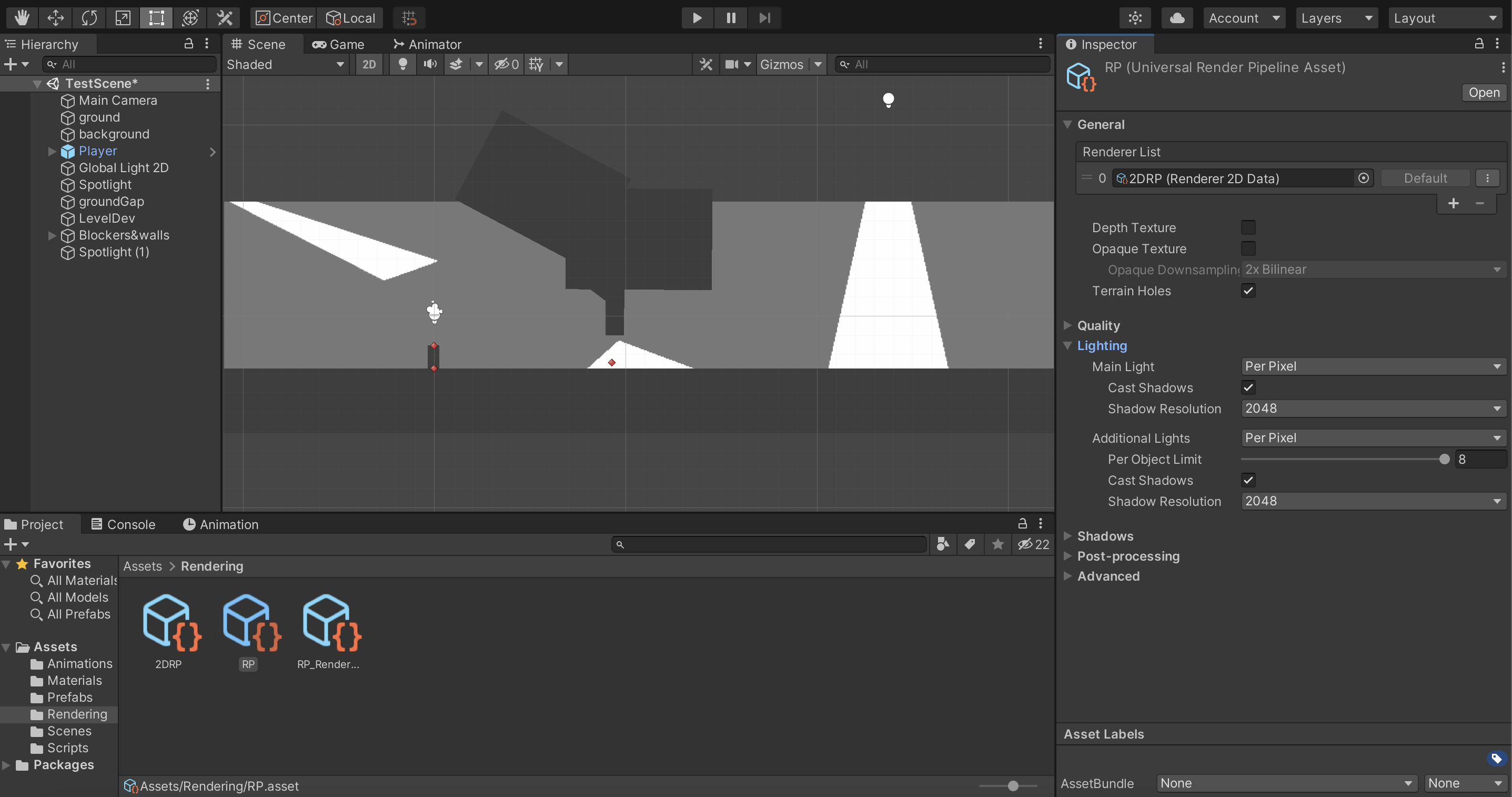Disable Terrain Holes checkbox
1512x797 pixels.
(1248, 290)
